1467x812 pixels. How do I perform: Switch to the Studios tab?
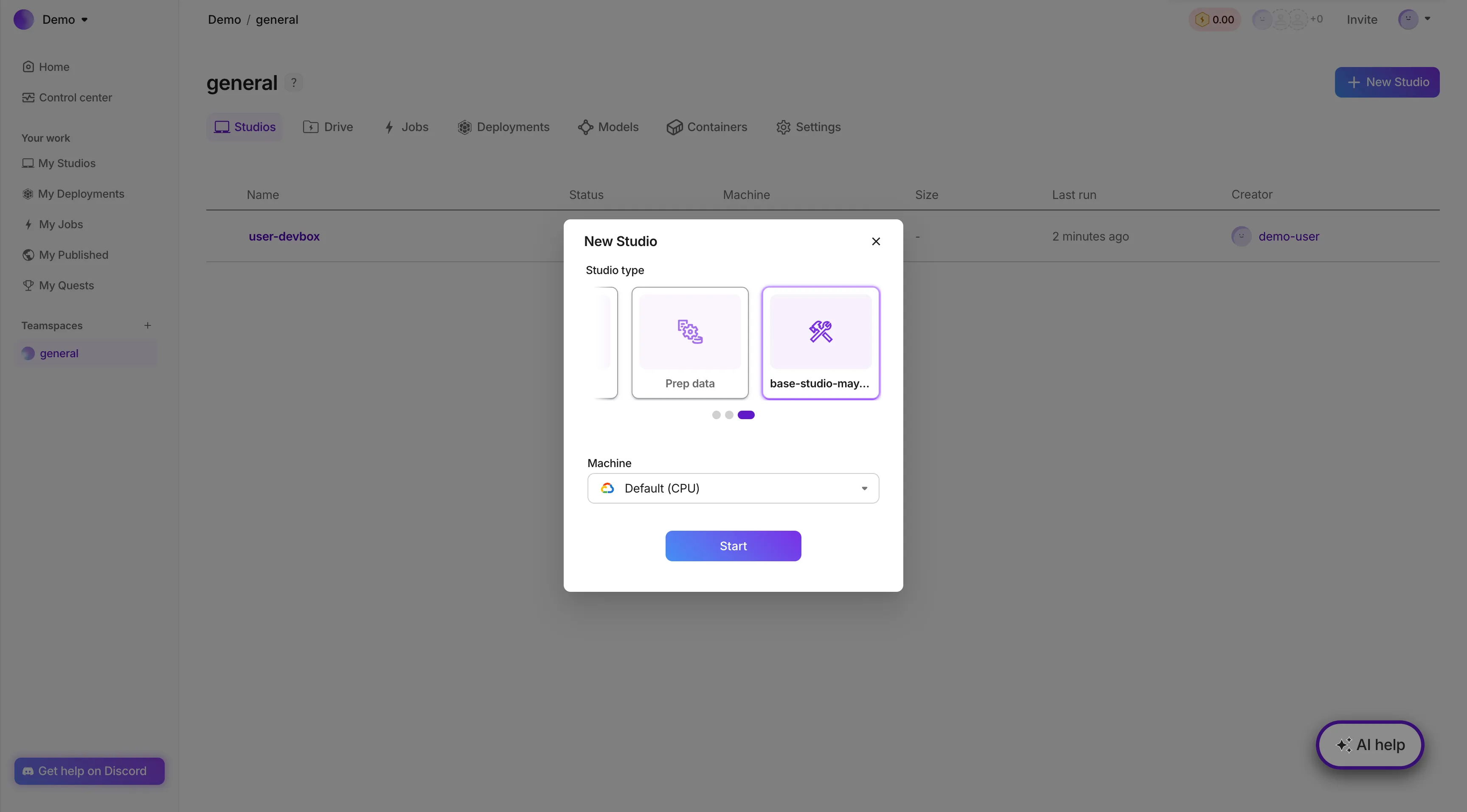click(x=244, y=127)
